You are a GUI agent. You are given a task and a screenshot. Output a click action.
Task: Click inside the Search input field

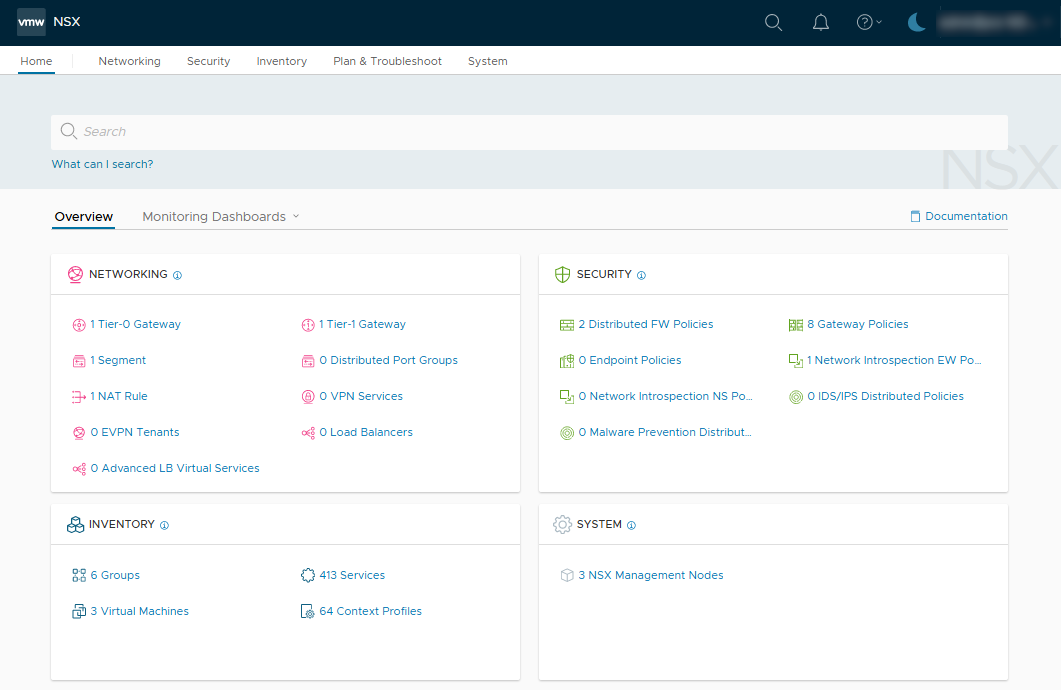tap(530, 132)
